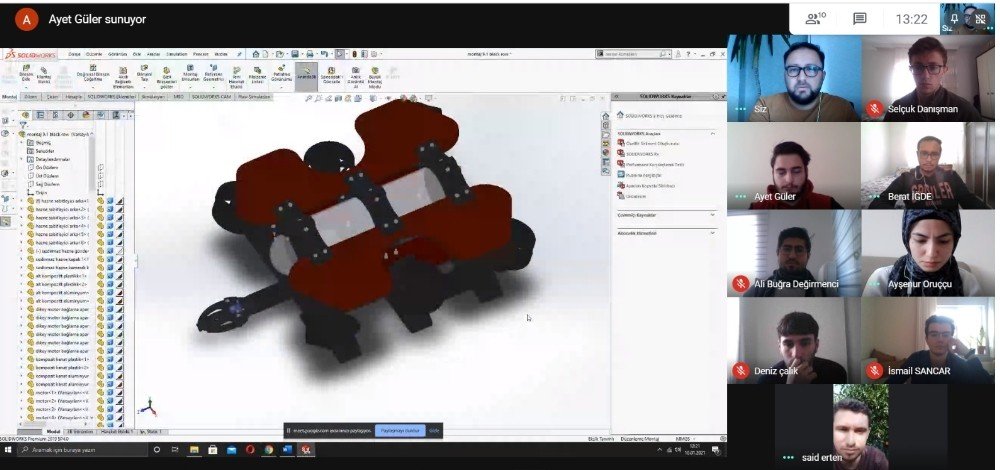The height and width of the screenshot is (470, 1000).
Task: Click the Zoom to Fit view icon
Action: [309, 98]
